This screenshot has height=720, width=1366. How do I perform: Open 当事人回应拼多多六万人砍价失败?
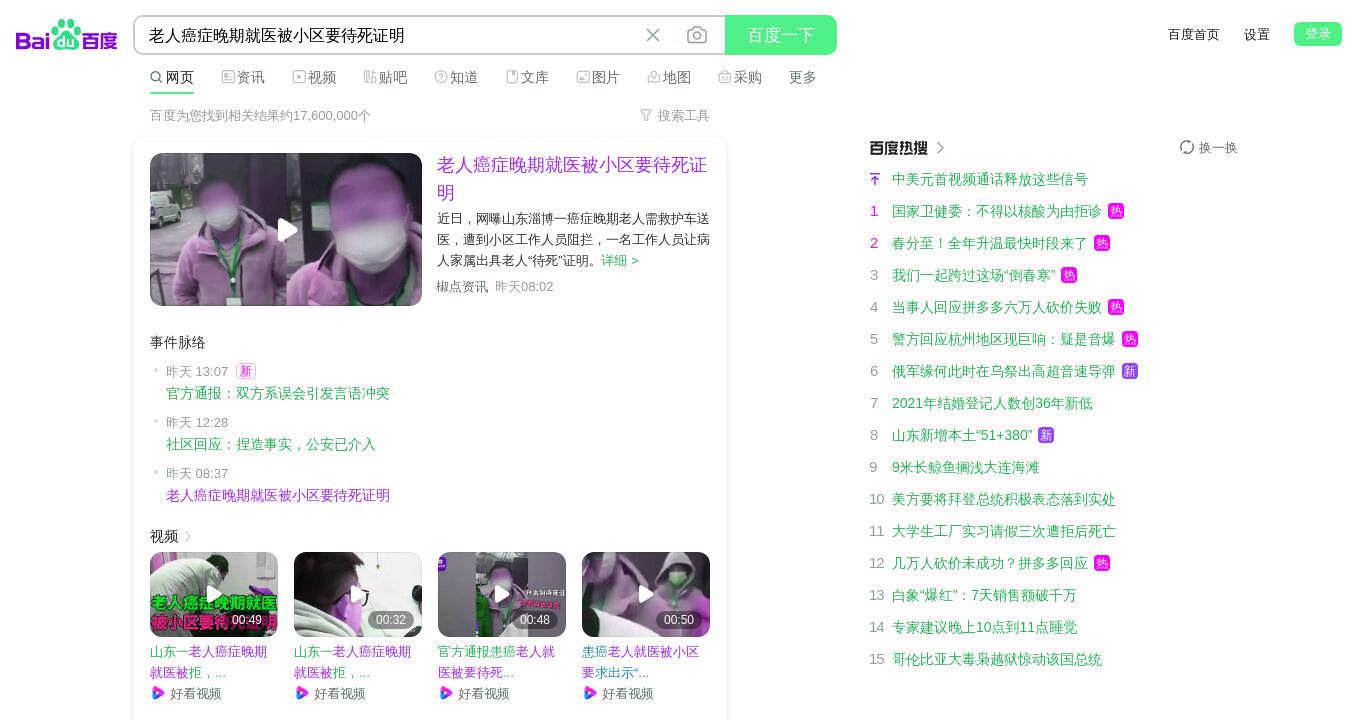point(997,307)
